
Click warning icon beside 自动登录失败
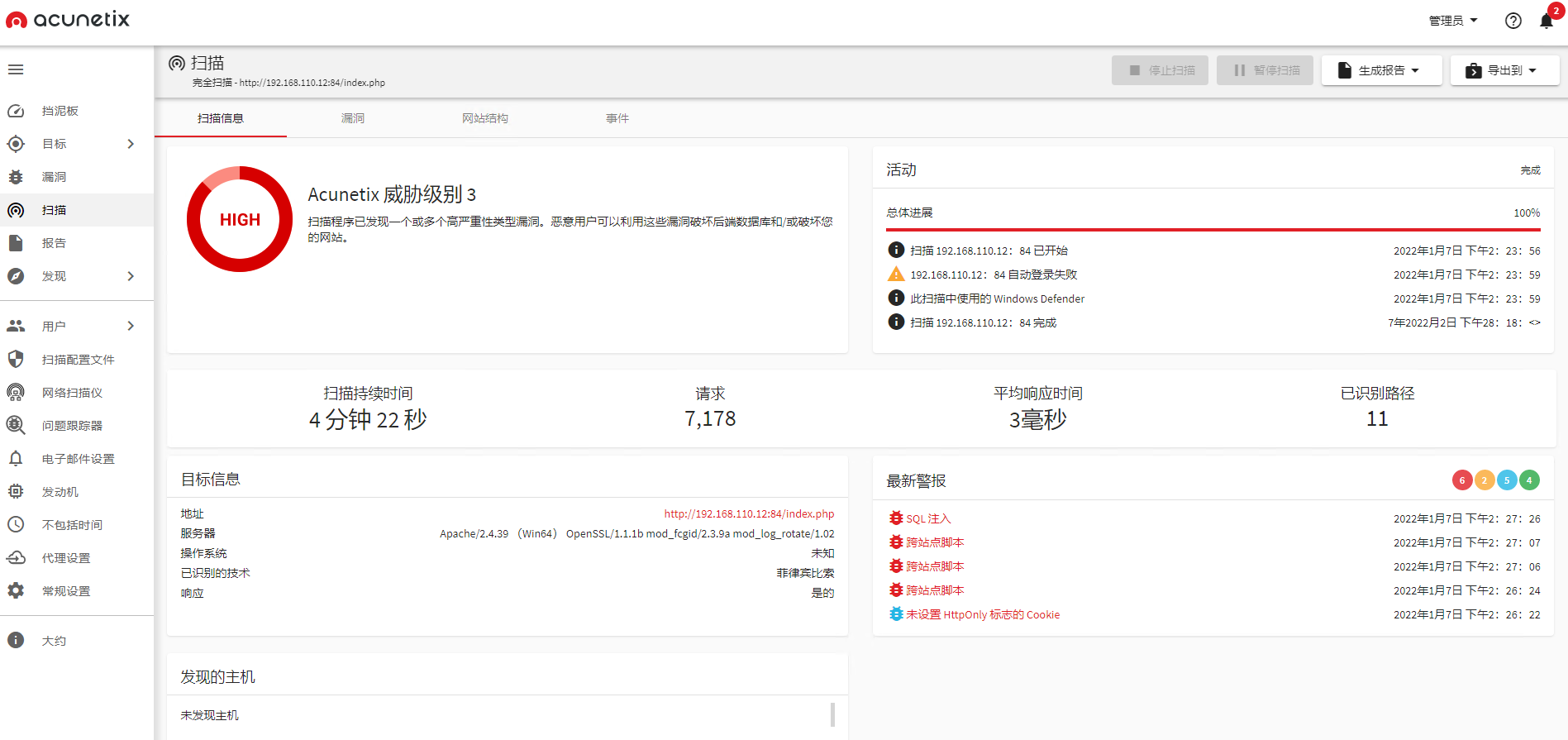click(x=896, y=275)
